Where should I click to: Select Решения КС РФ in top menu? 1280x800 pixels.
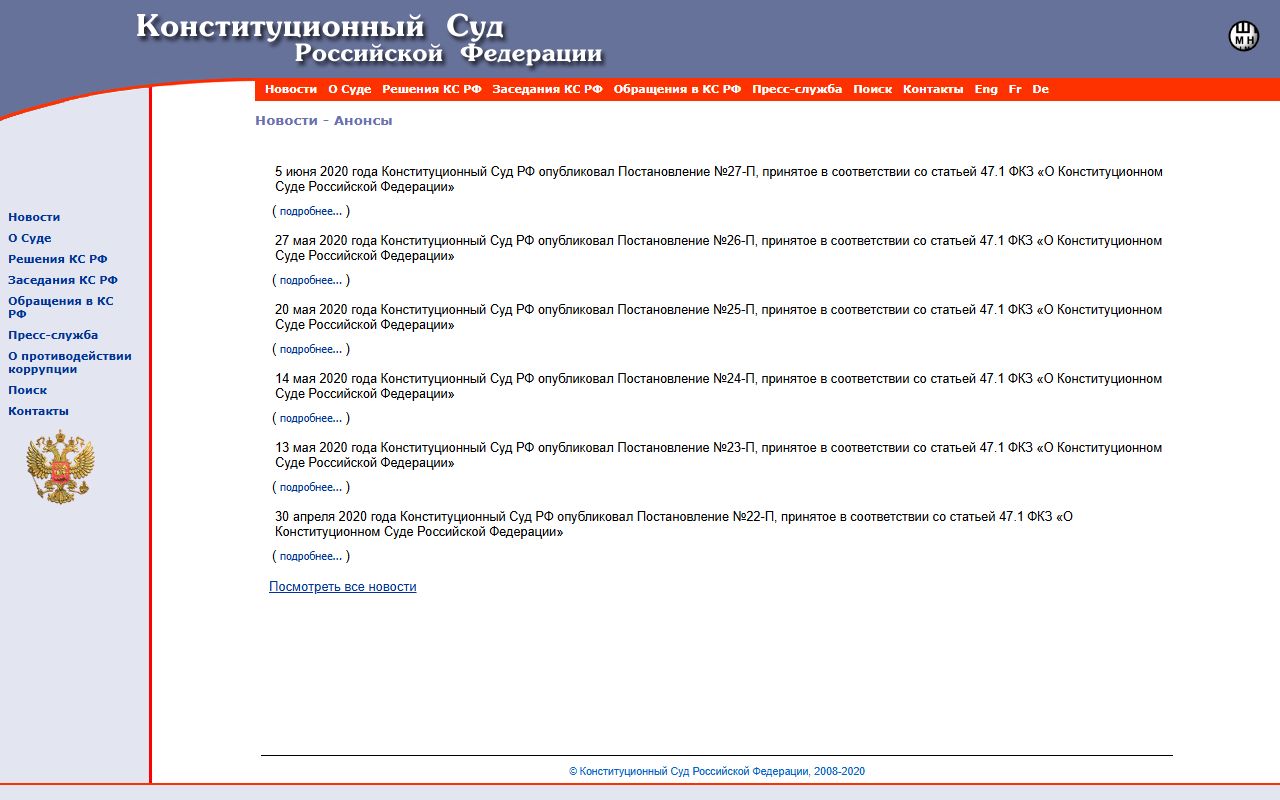coord(432,89)
